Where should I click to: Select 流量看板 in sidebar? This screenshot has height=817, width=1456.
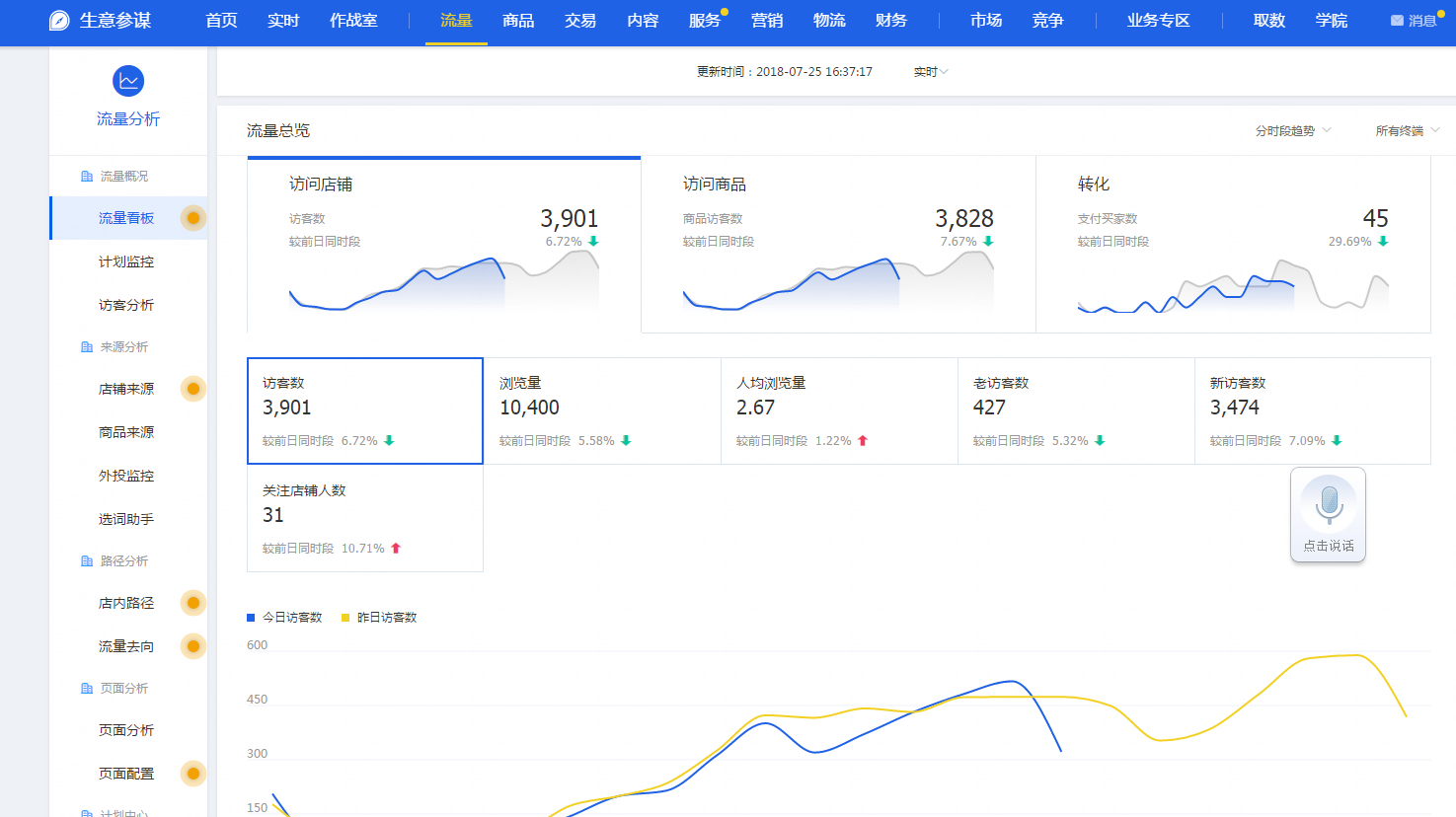tap(128, 218)
